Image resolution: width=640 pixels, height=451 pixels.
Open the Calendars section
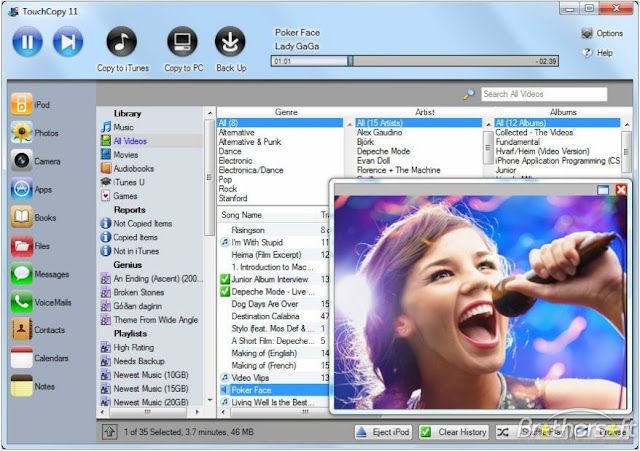coord(40,358)
